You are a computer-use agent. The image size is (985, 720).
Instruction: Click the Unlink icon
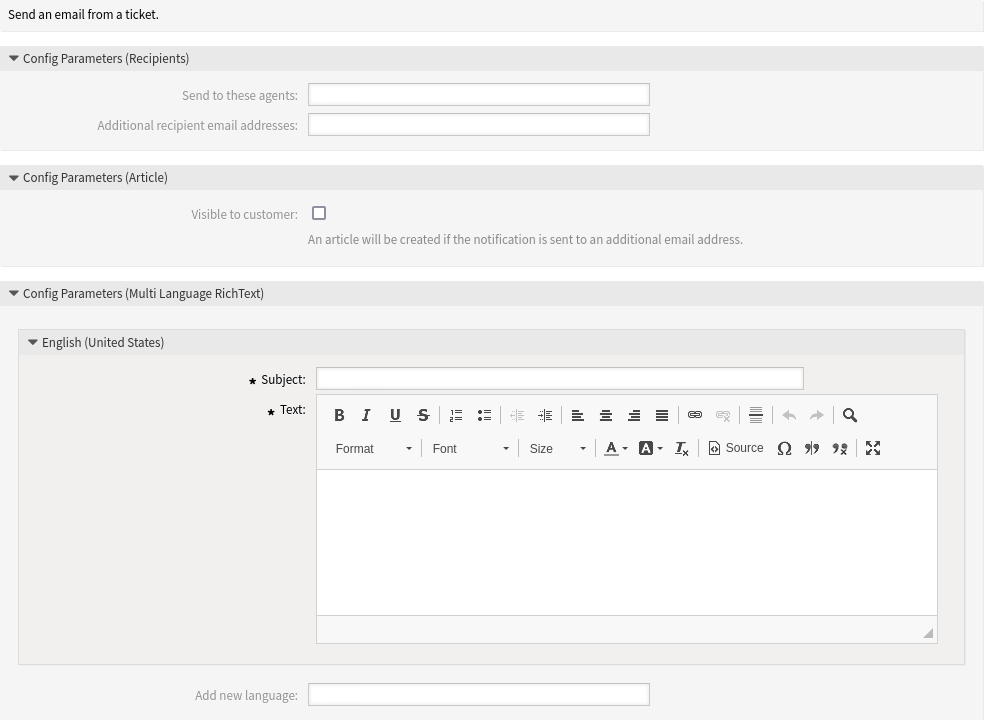723,415
